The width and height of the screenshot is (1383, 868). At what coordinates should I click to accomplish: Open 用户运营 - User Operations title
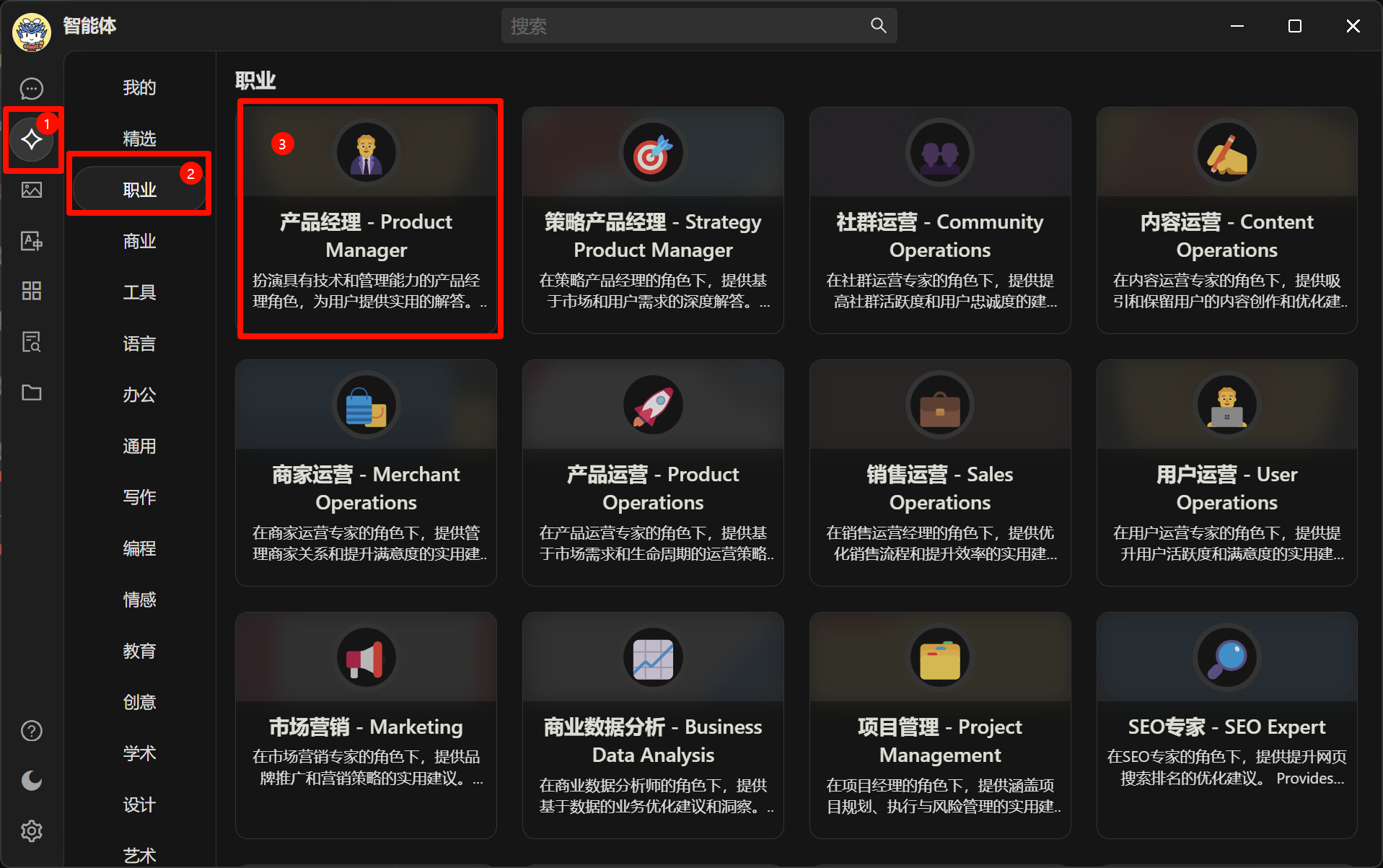1227,488
